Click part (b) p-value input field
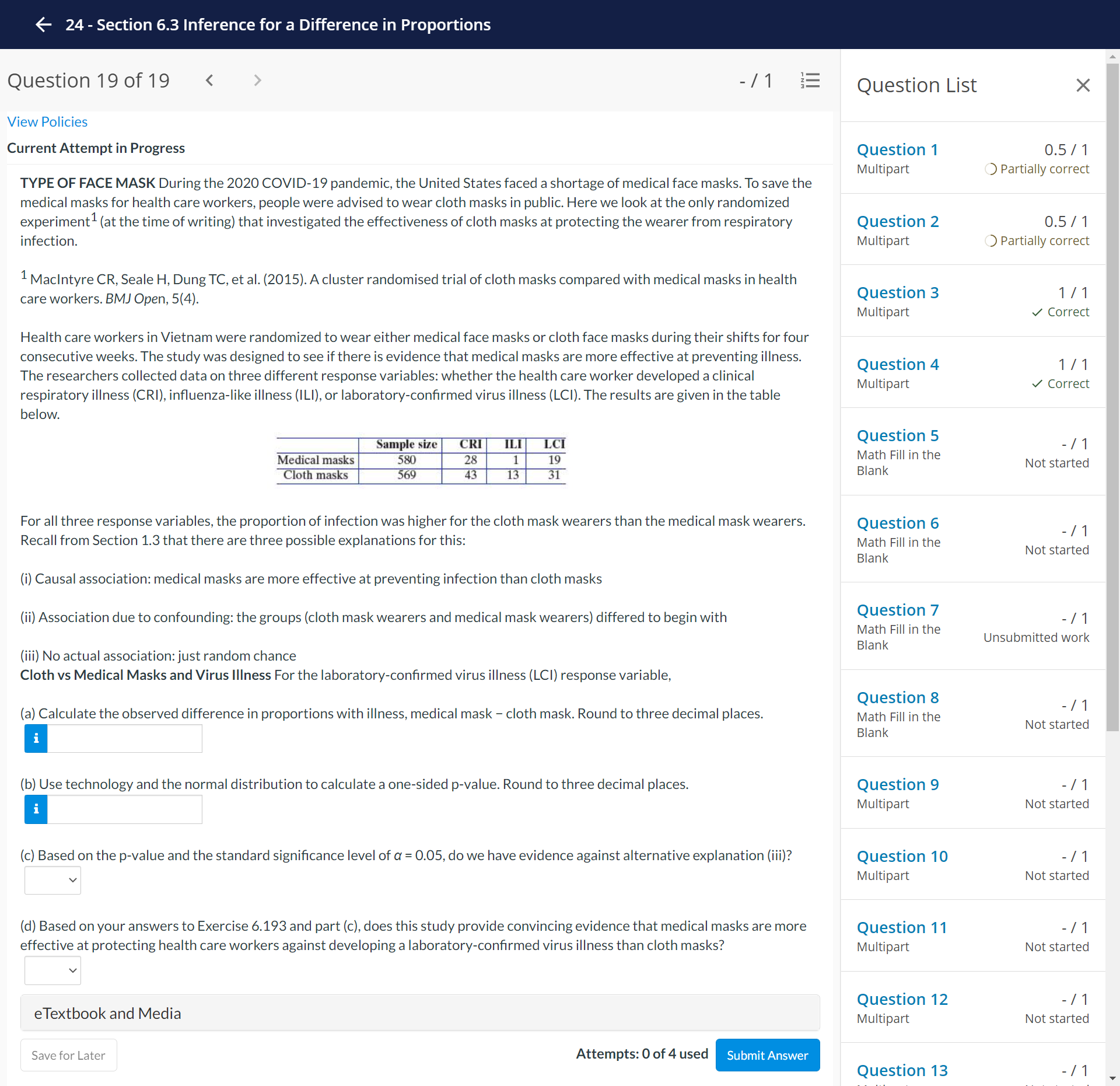1120x1086 pixels. coord(124,809)
